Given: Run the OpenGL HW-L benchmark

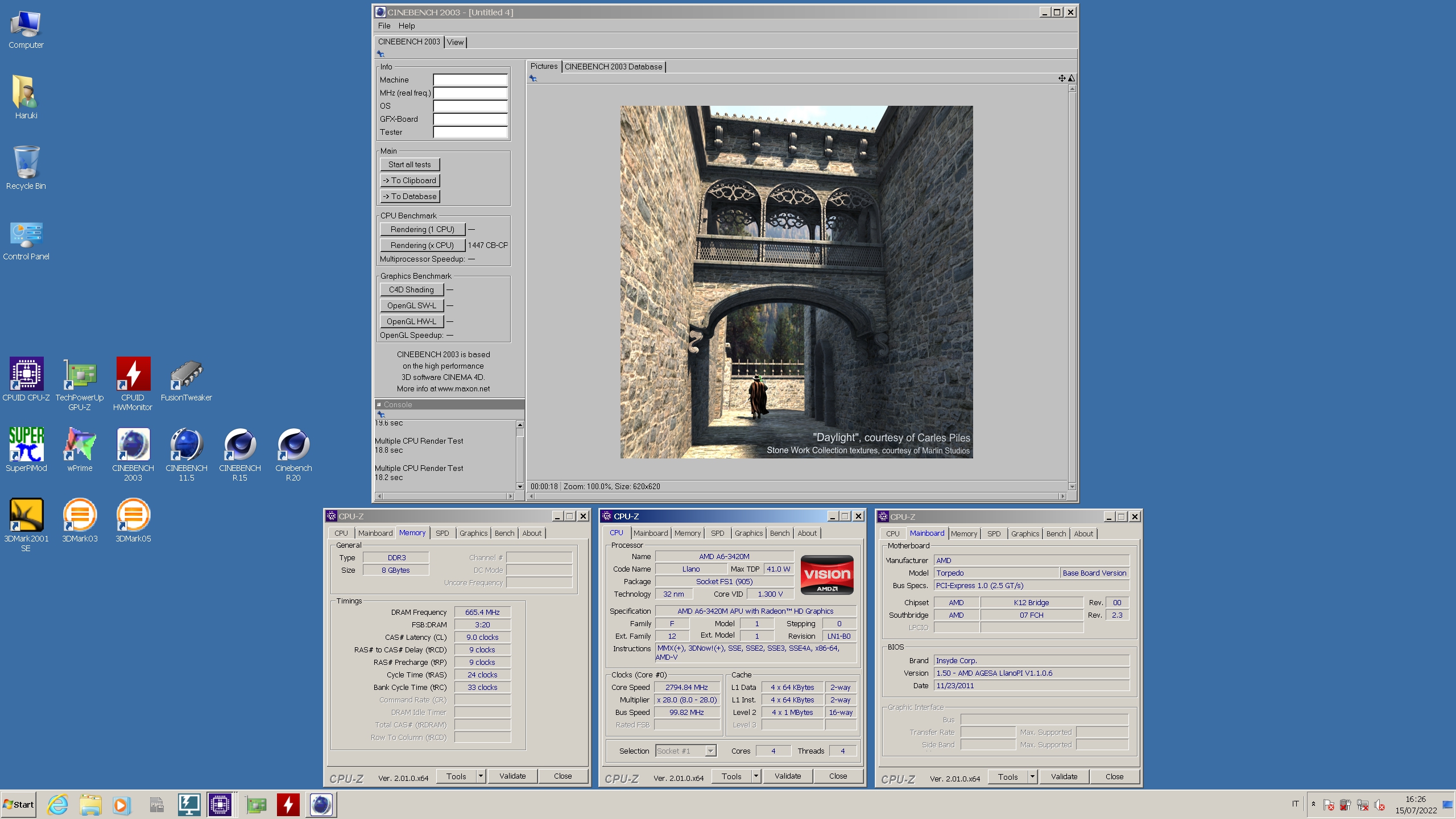Looking at the screenshot, I should pyautogui.click(x=412, y=321).
